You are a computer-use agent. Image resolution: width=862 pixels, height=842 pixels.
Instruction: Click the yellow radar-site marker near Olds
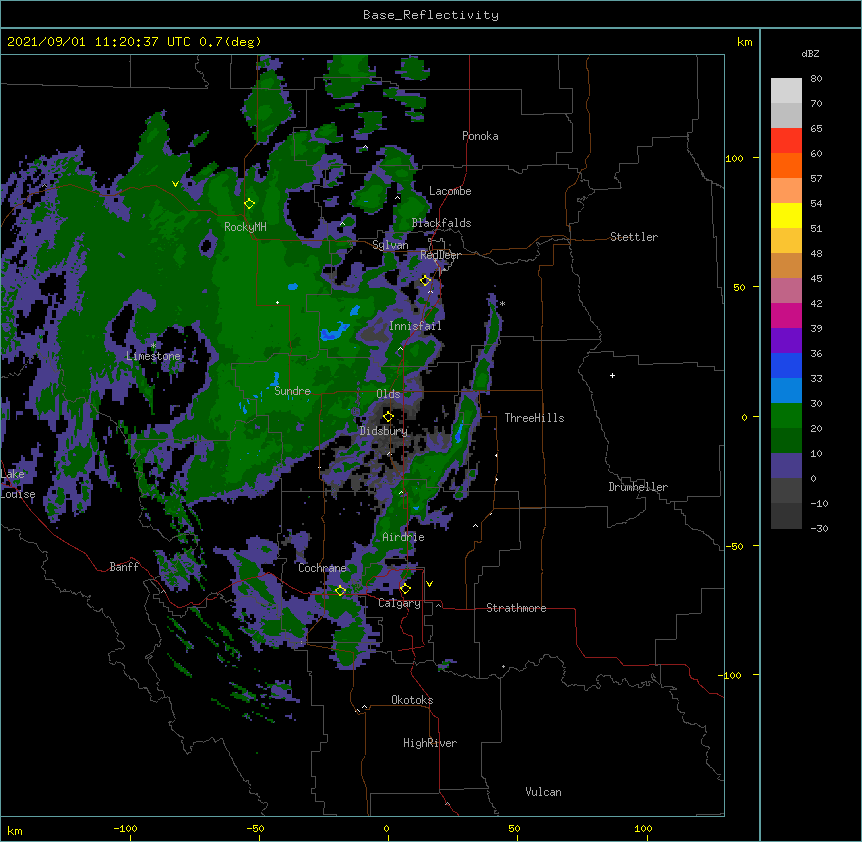point(388,417)
